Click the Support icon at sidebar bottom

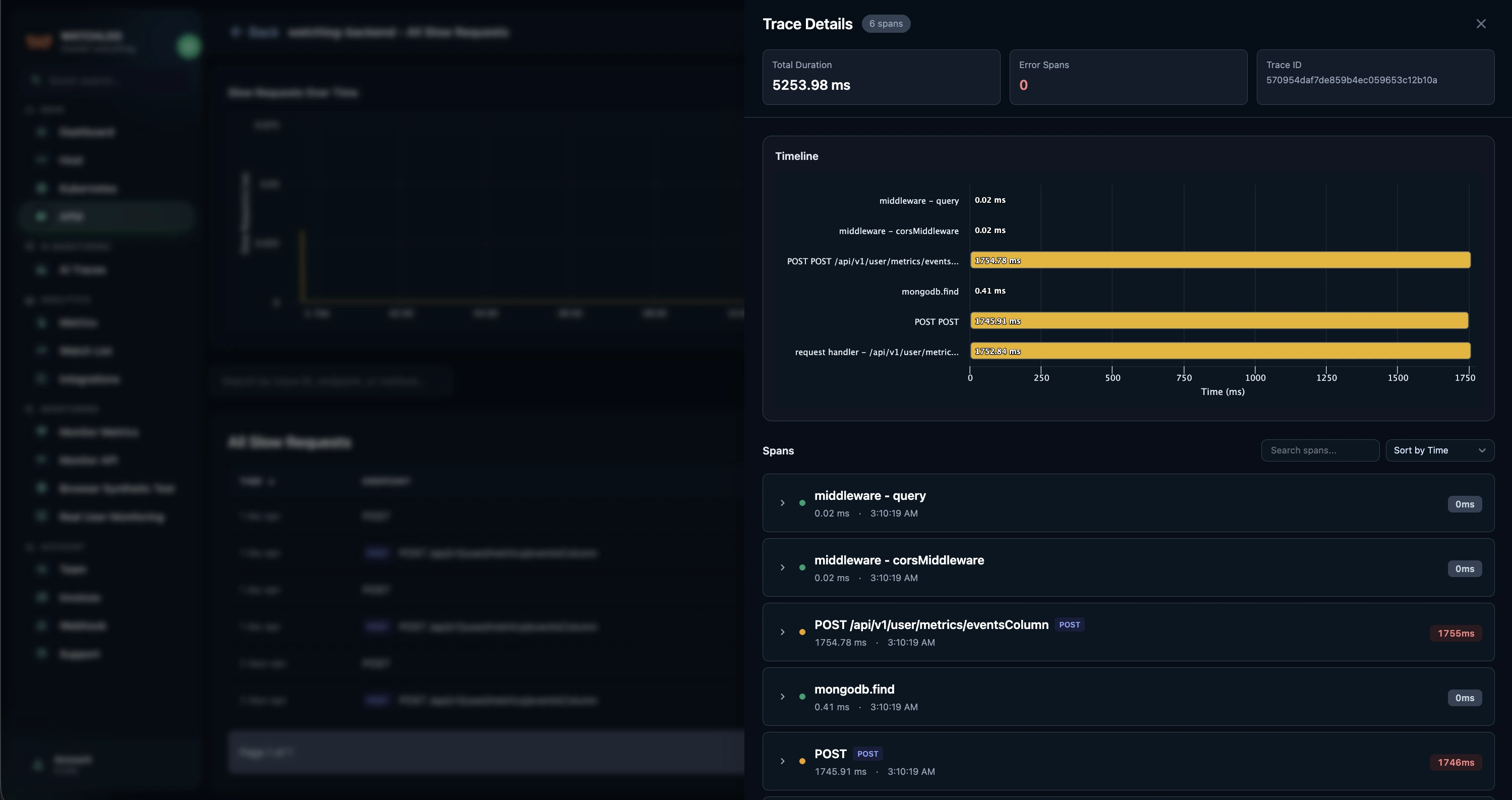point(41,653)
